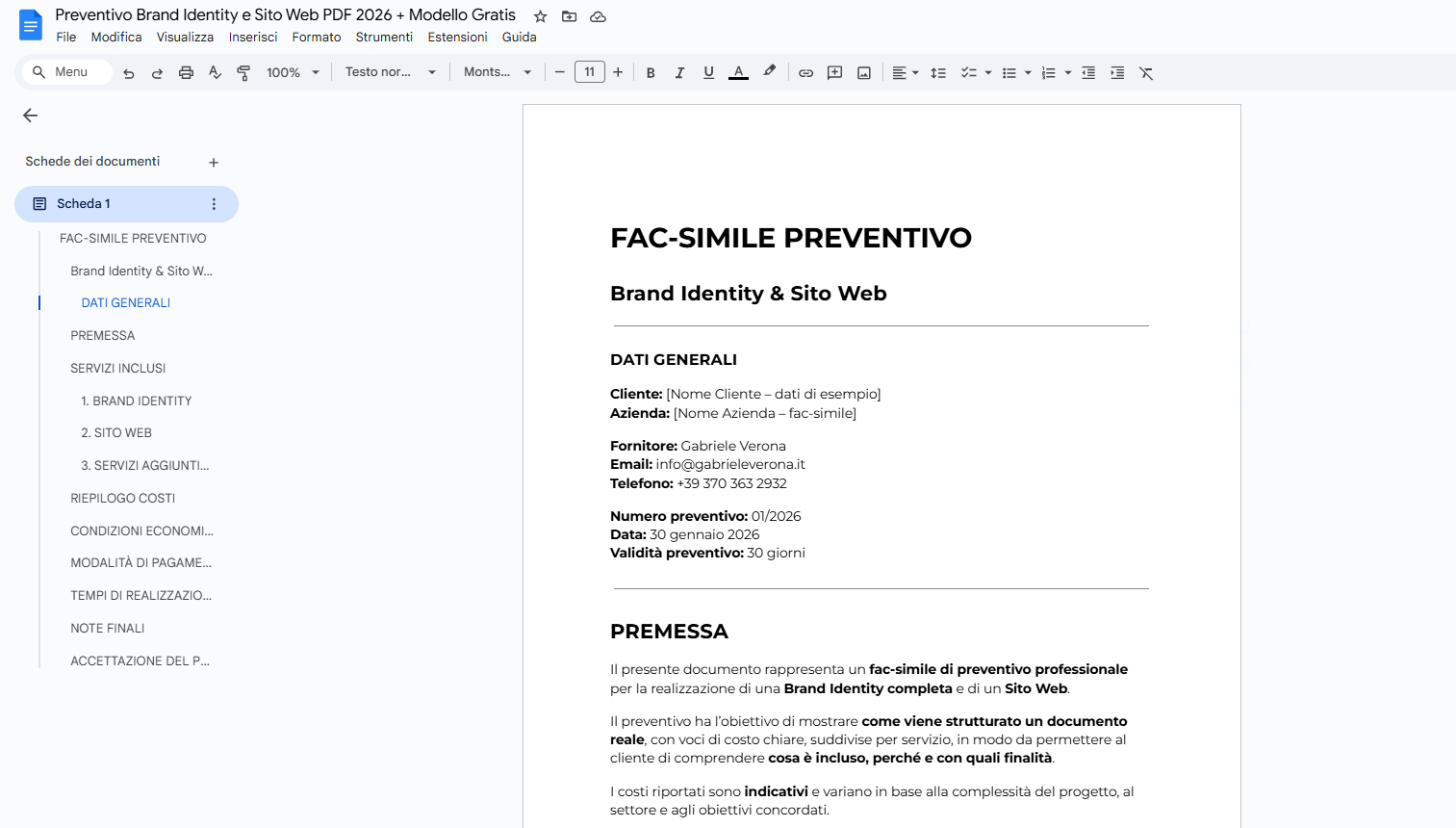Open the text color picker

[738, 73]
